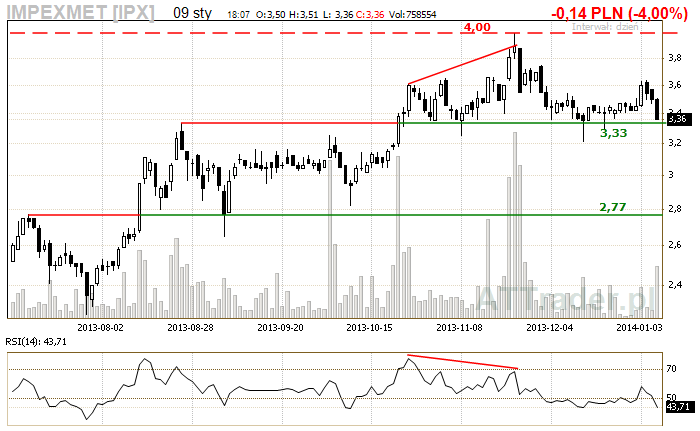Click the date axis label 2013-12-04
700x431 pixels.
[550, 328]
